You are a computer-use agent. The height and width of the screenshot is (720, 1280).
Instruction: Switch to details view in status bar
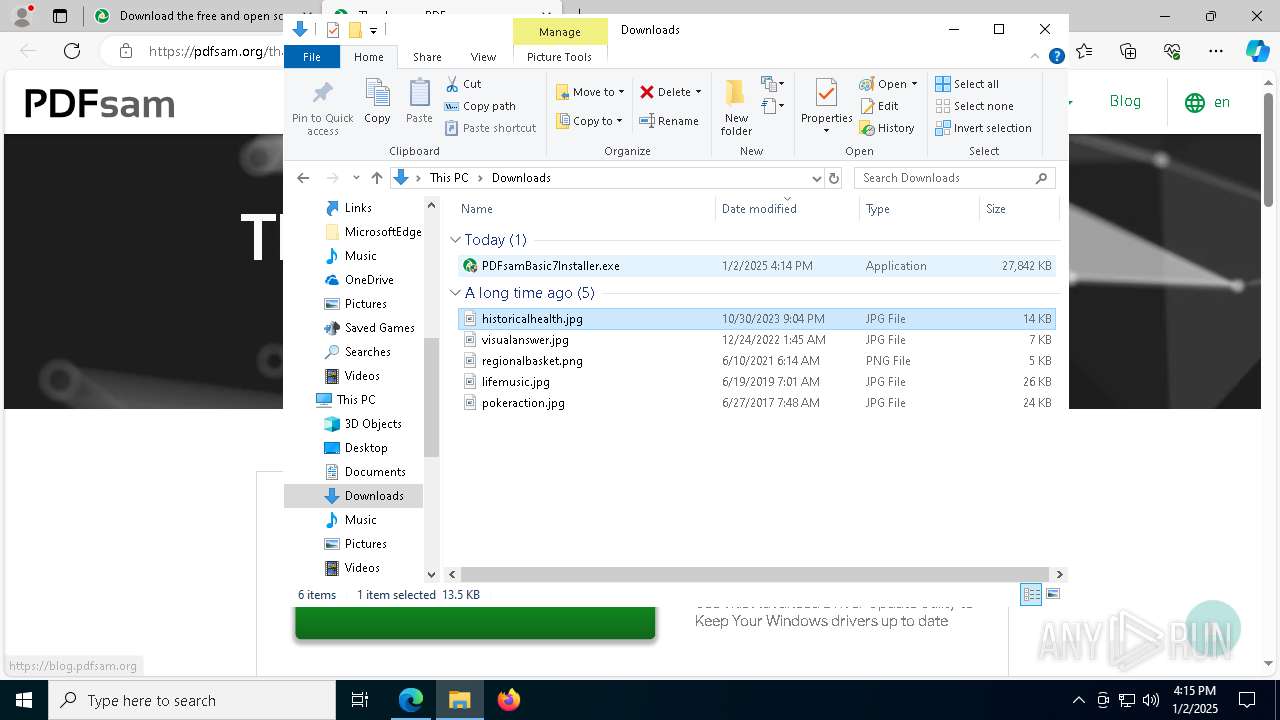pos(1031,594)
